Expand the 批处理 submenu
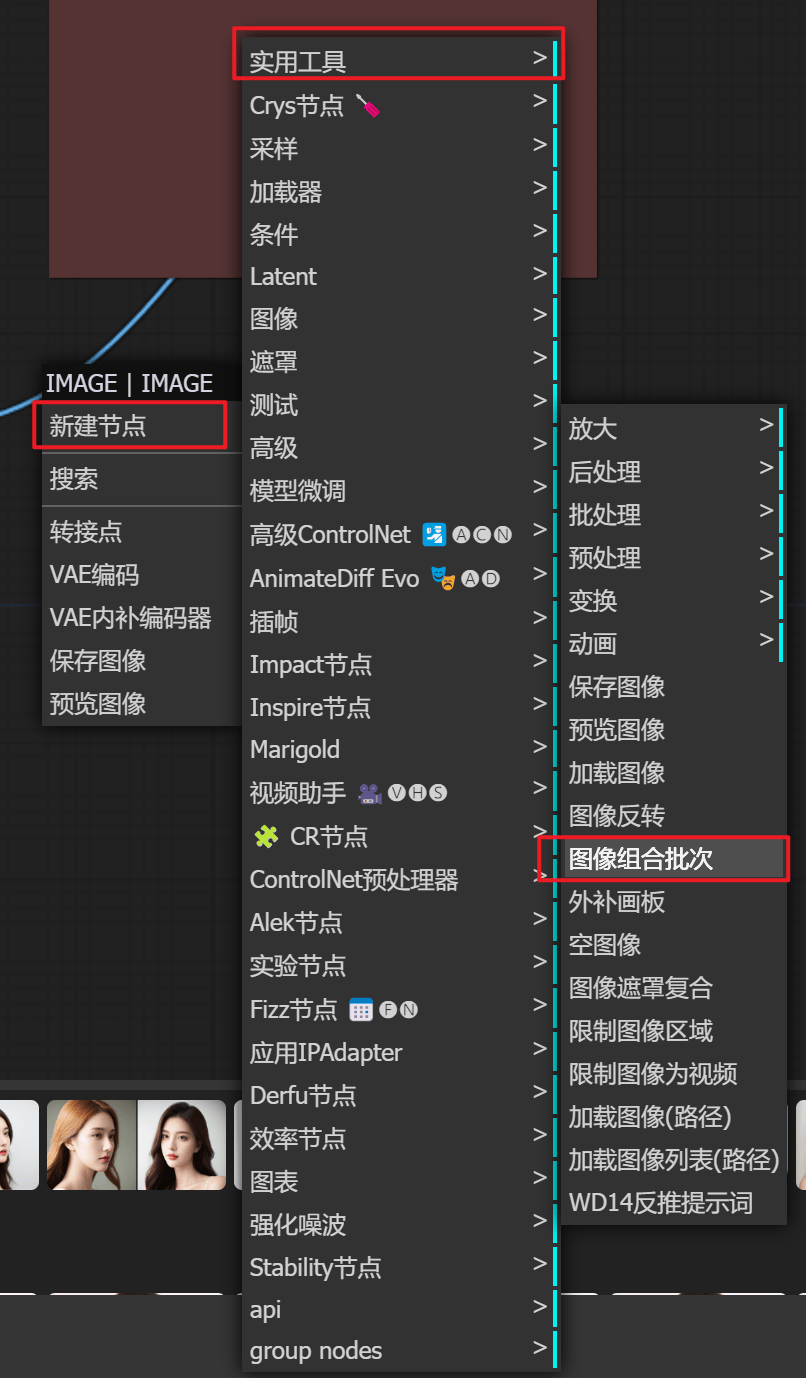 pos(673,514)
